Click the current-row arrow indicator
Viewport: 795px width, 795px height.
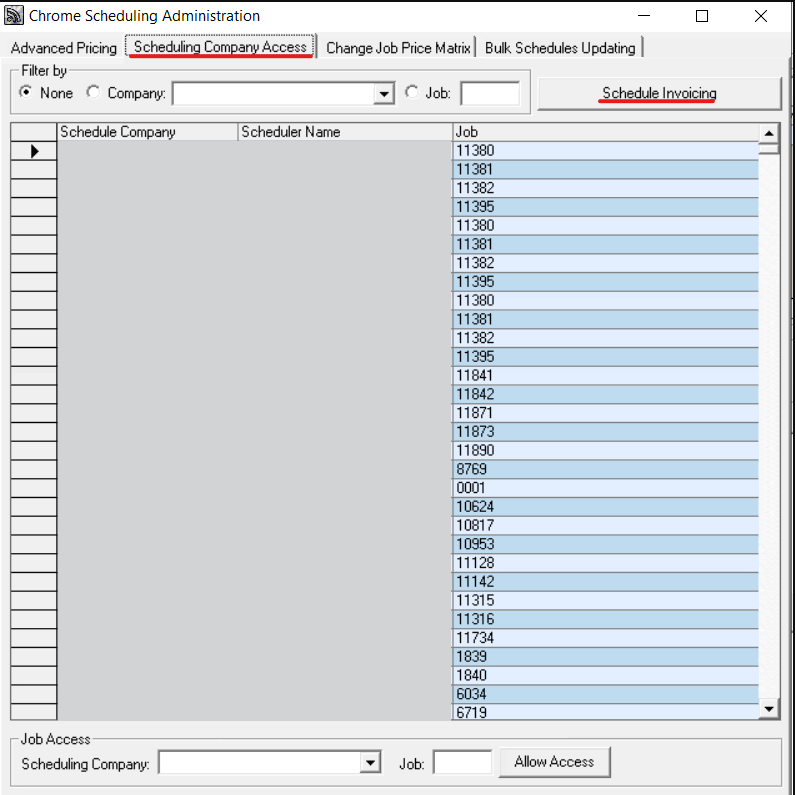click(33, 151)
